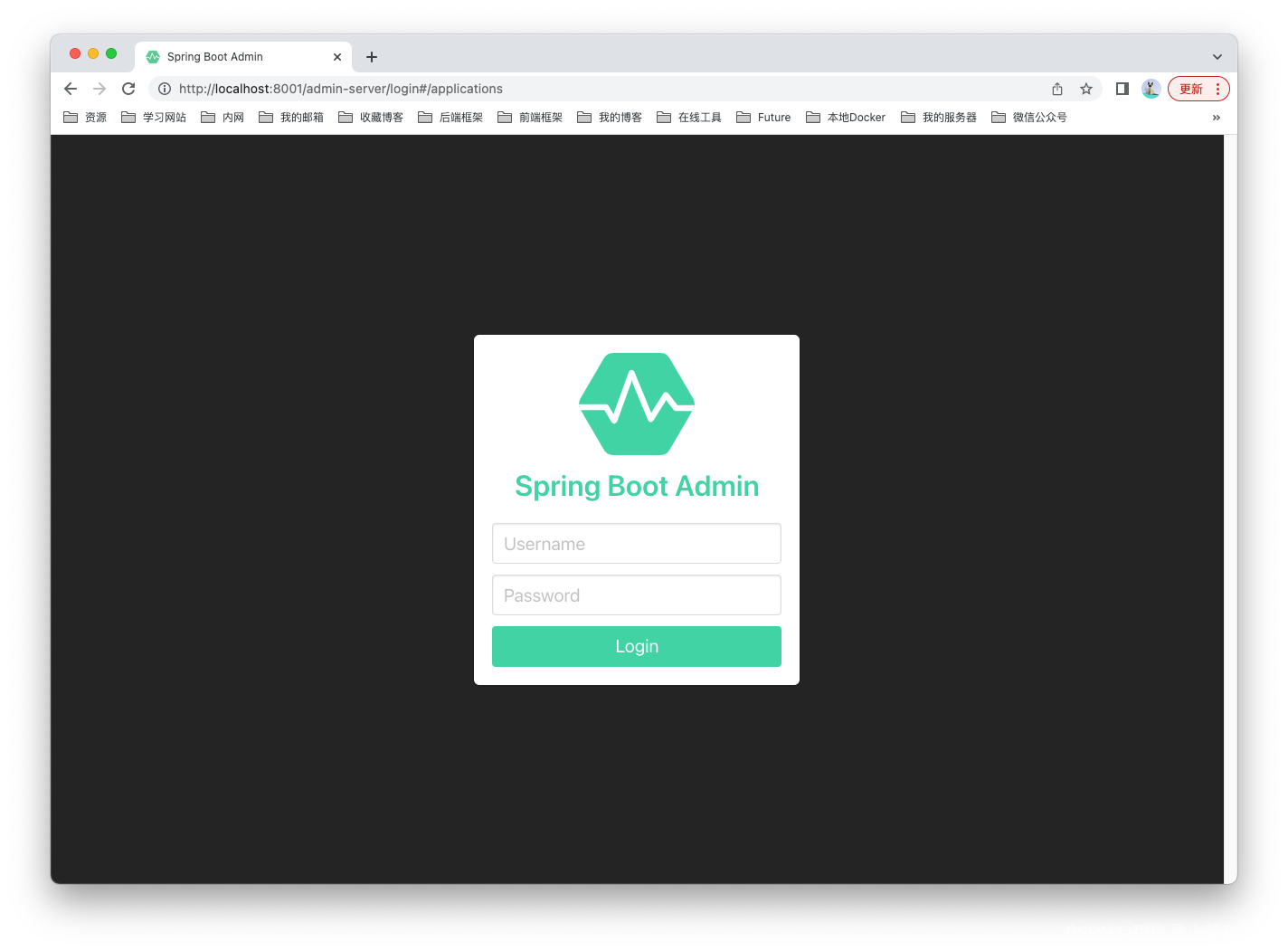Screen dimensions: 1288x951
Task: Click the site information icon in address bar
Action: tap(165, 89)
